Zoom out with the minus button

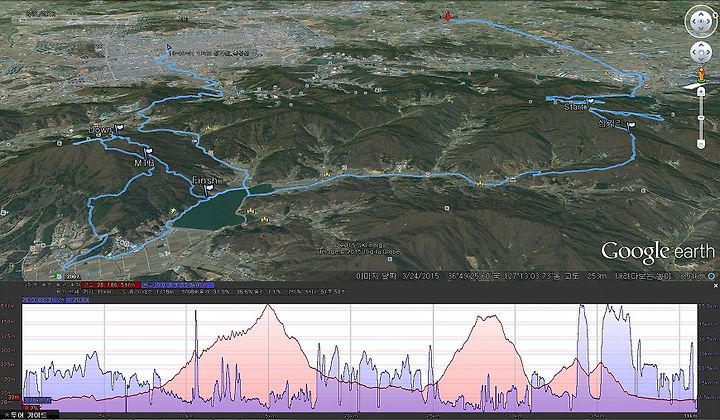(701, 145)
